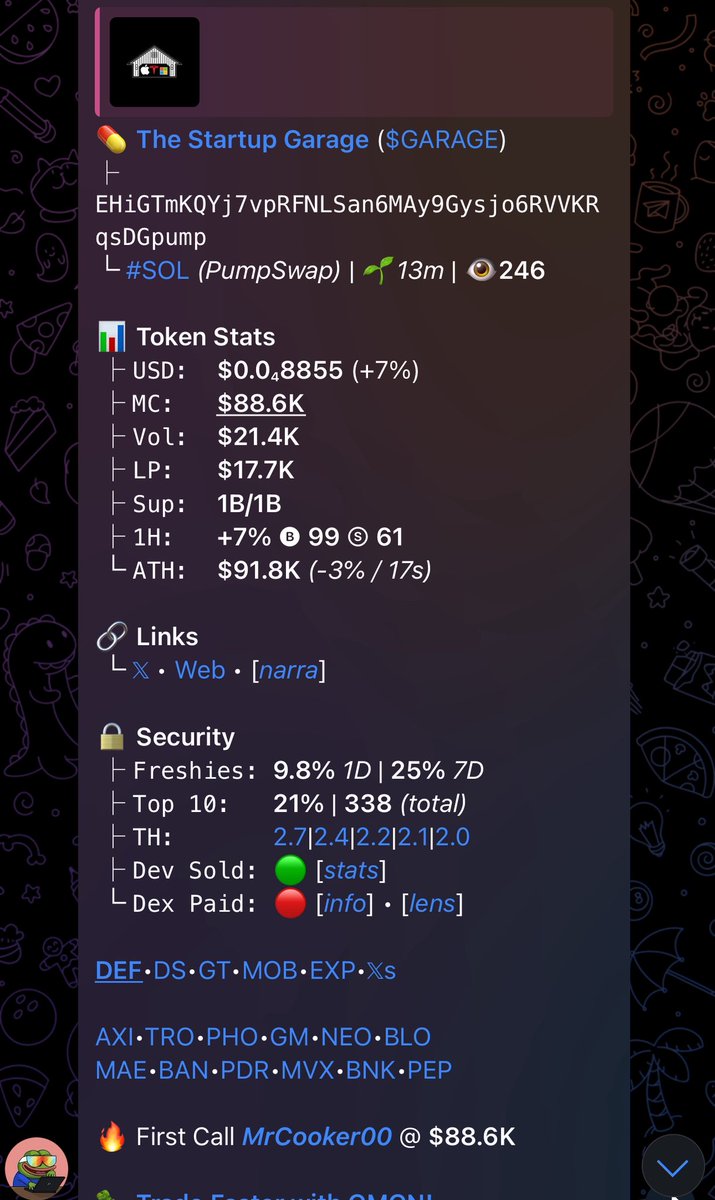Open the Web link
Image resolution: width=715 pixels, height=1200 pixels.
click(x=200, y=670)
